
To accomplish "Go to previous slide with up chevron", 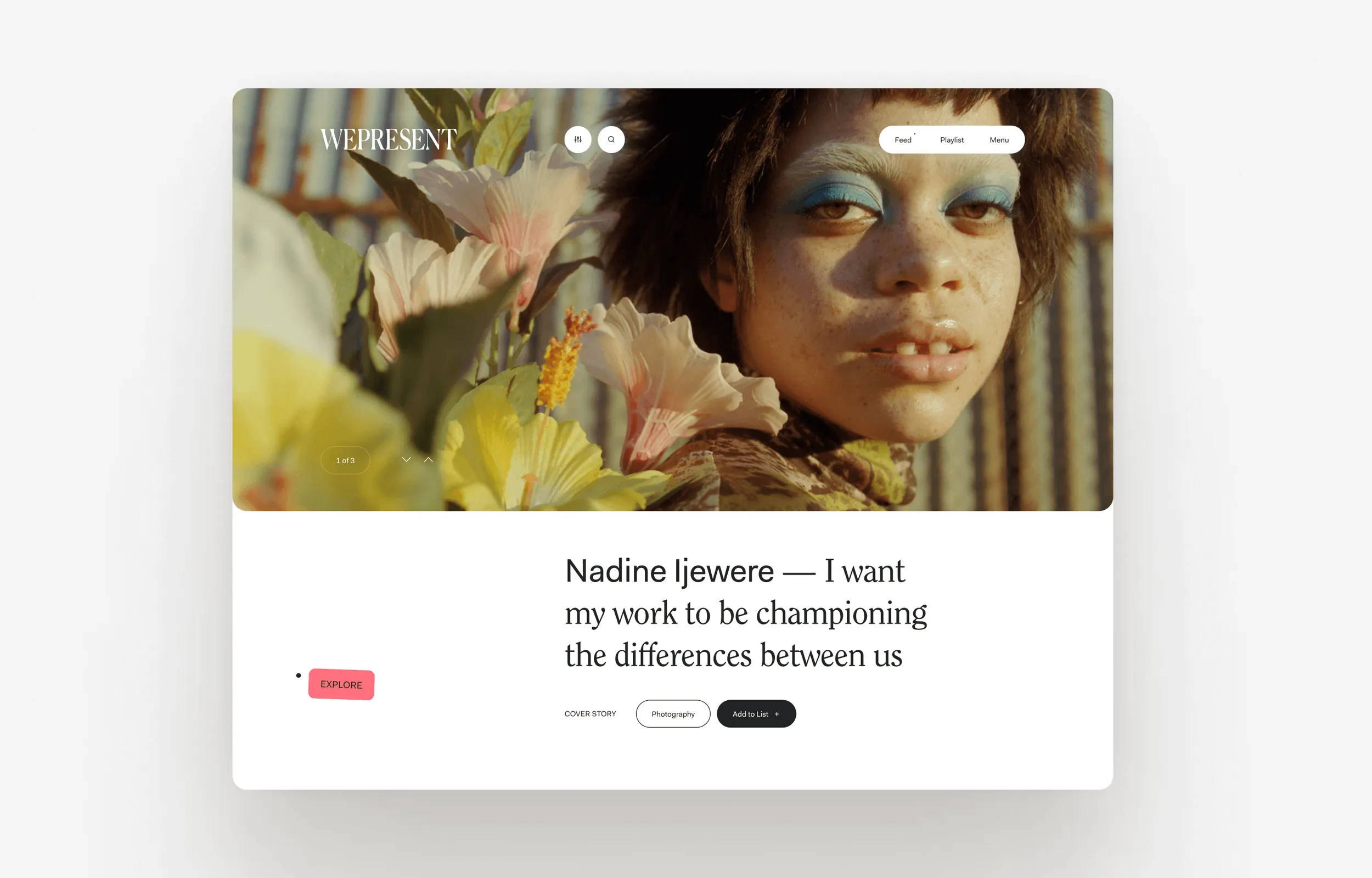I will pyautogui.click(x=428, y=459).
